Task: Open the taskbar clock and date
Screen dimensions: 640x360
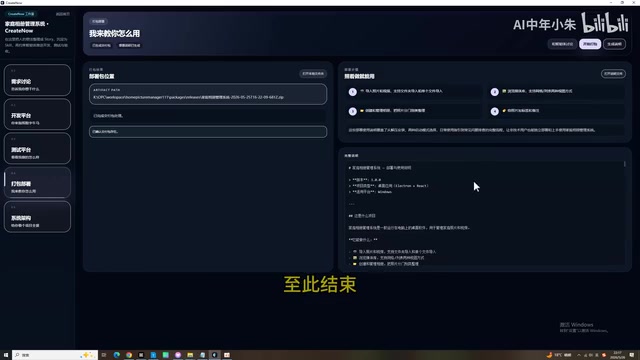Action: coord(617,355)
